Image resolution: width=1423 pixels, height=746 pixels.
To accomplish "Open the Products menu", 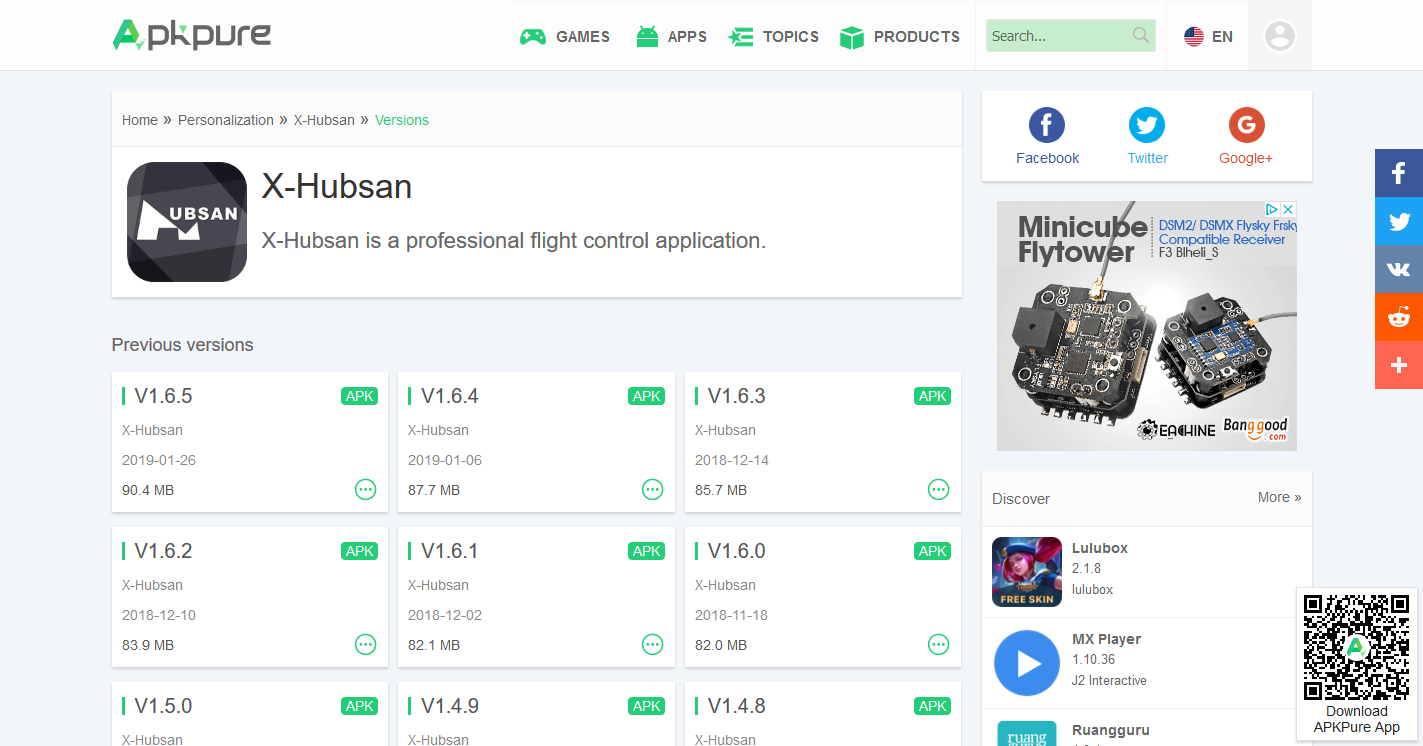I will pyautogui.click(x=900, y=37).
